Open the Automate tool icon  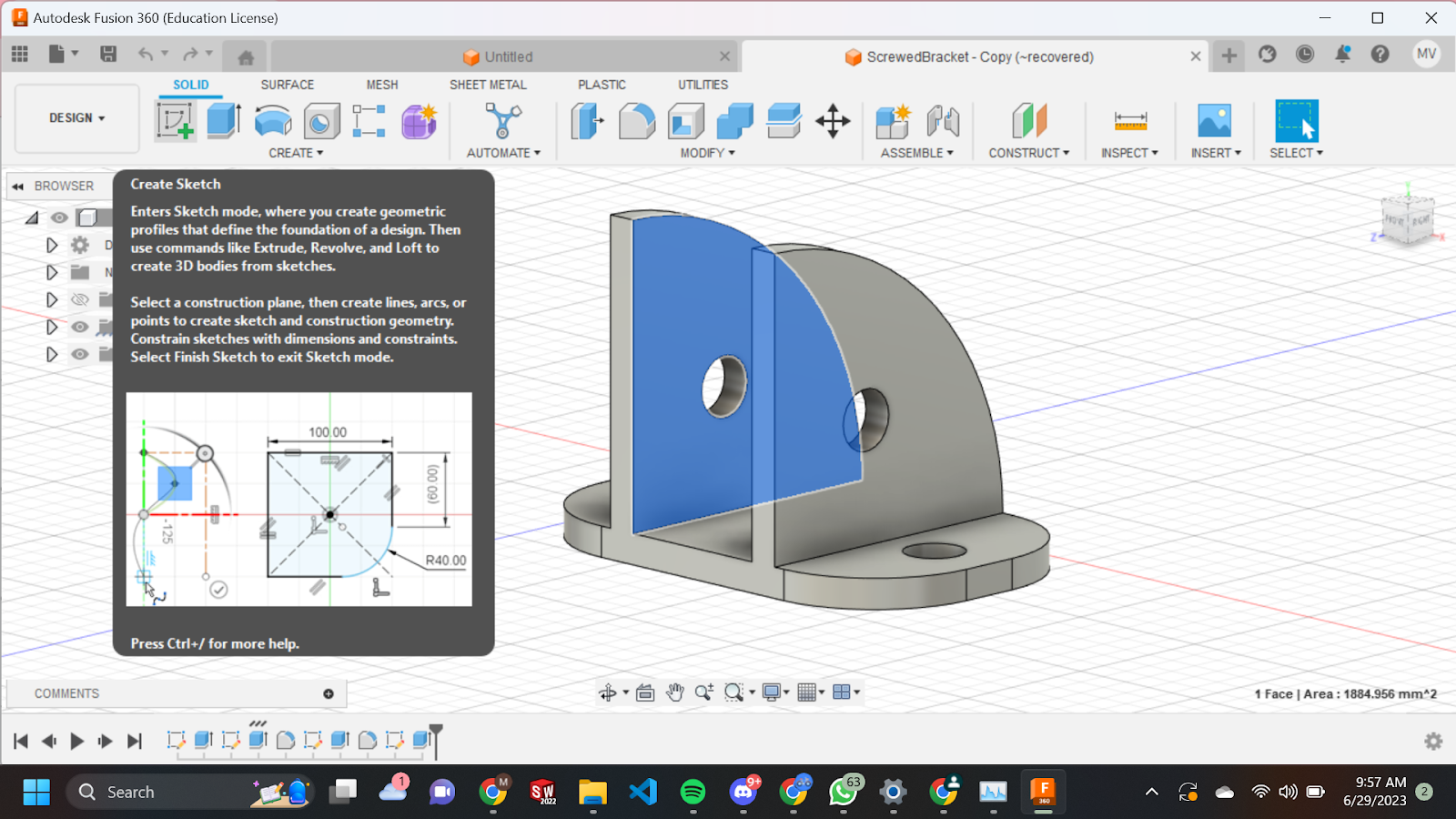pyautogui.click(x=503, y=120)
